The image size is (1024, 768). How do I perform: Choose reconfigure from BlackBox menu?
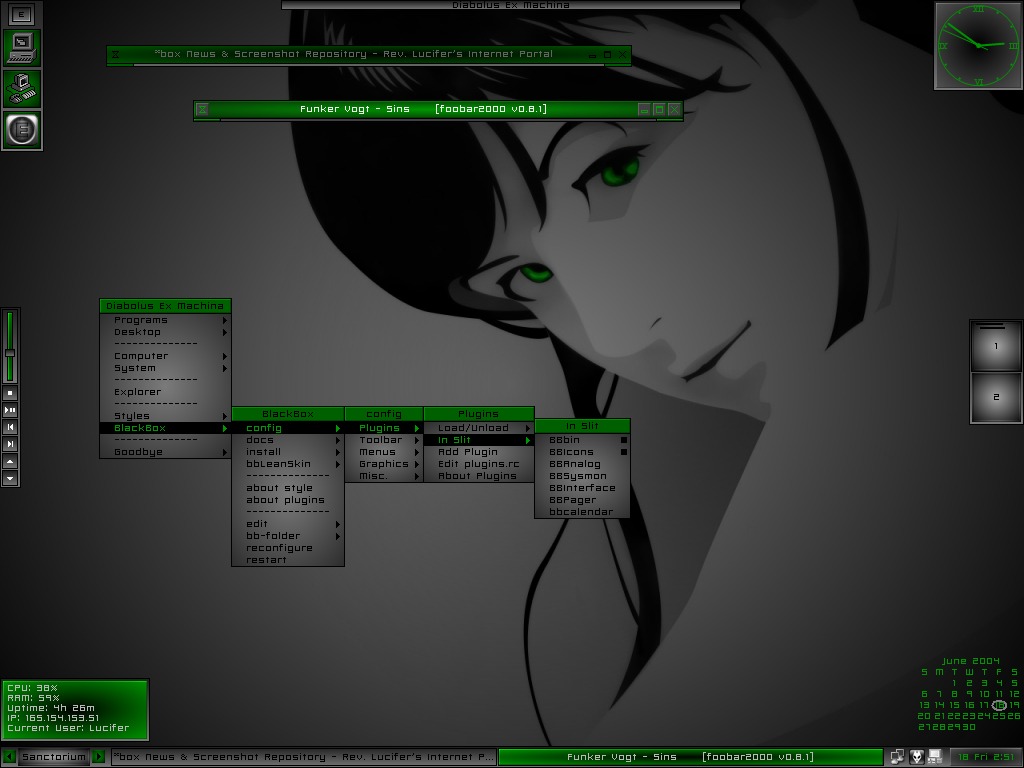[x=280, y=548]
